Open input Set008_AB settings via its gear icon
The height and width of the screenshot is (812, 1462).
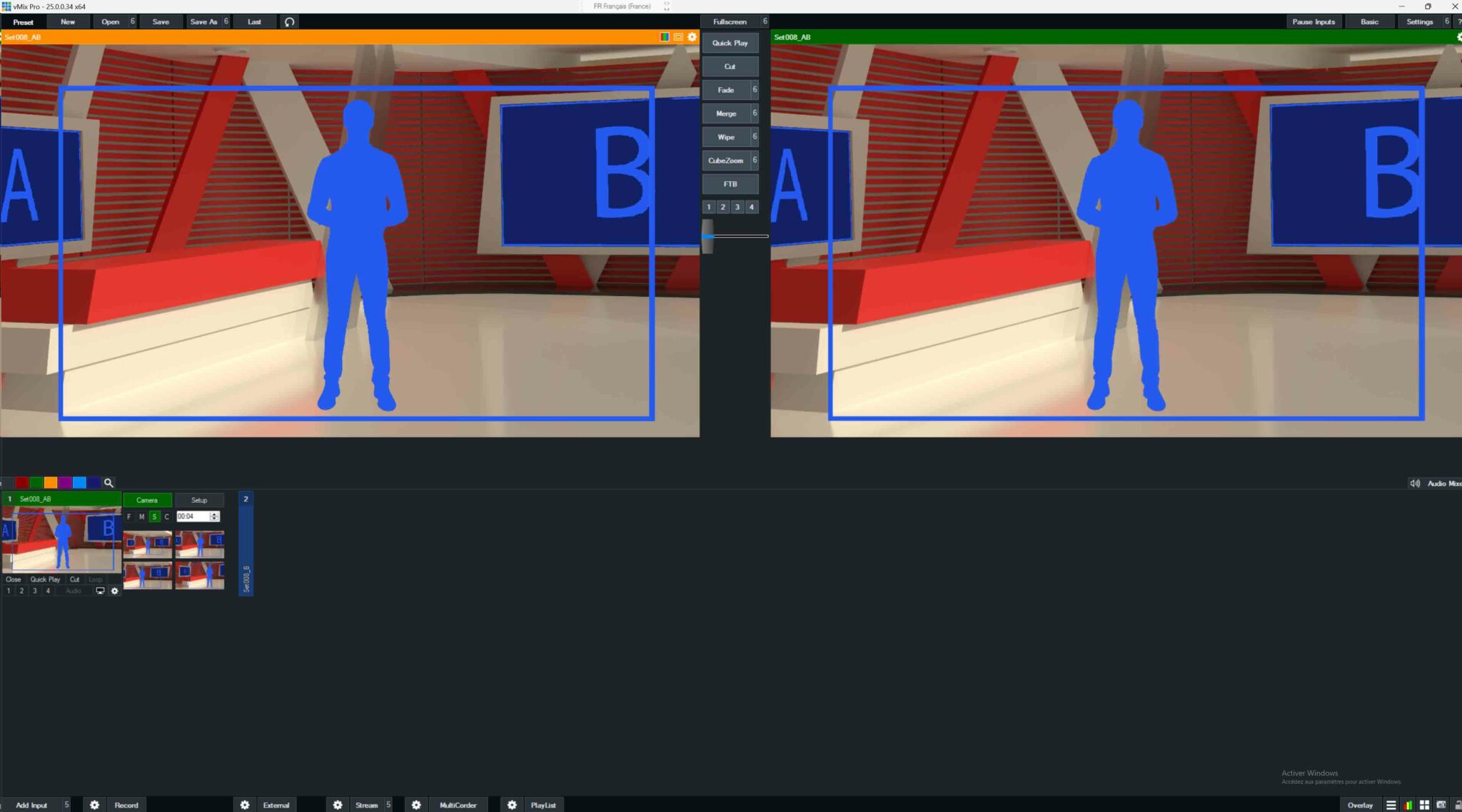(x=115, y=591)
